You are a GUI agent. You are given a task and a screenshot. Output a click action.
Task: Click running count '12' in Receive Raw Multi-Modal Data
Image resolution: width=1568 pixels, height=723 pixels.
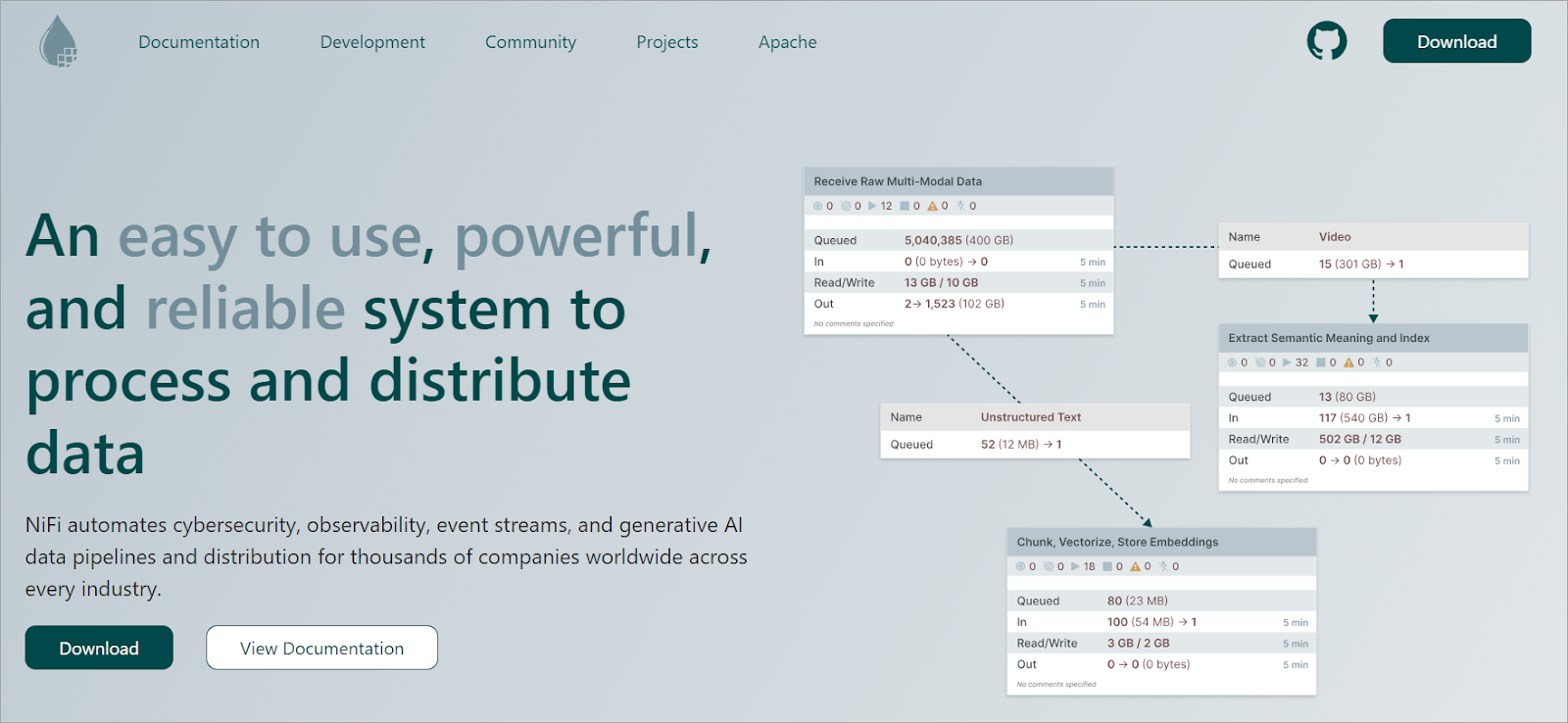tap(886, 206)
